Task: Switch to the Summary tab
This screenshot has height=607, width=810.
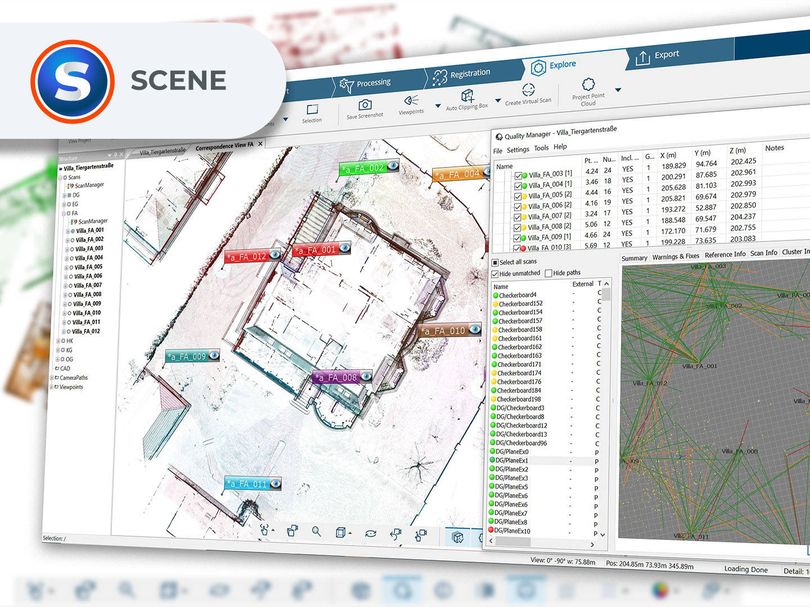Action: tap(634, 258)
